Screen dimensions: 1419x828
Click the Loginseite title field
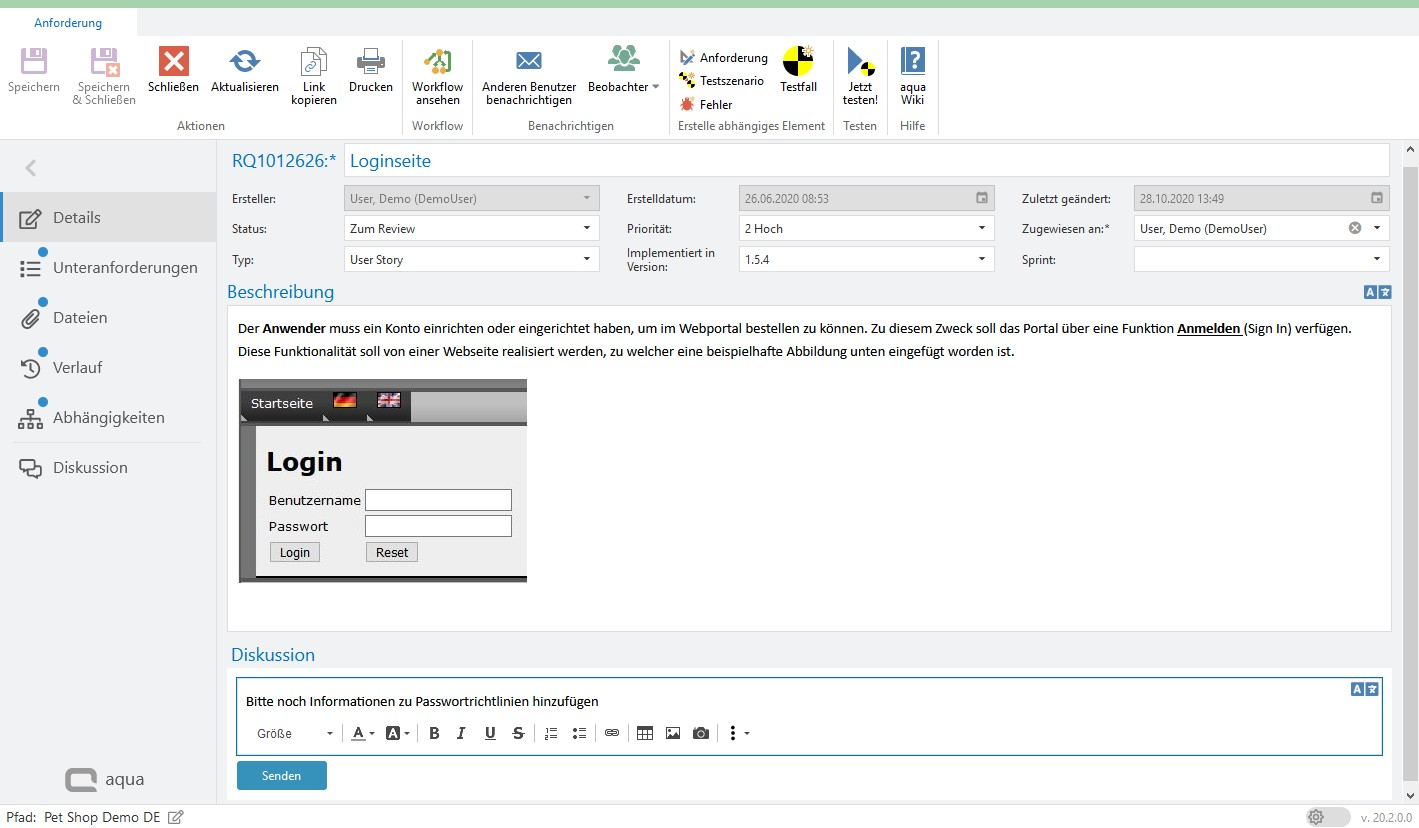click(x=865, y=160)
